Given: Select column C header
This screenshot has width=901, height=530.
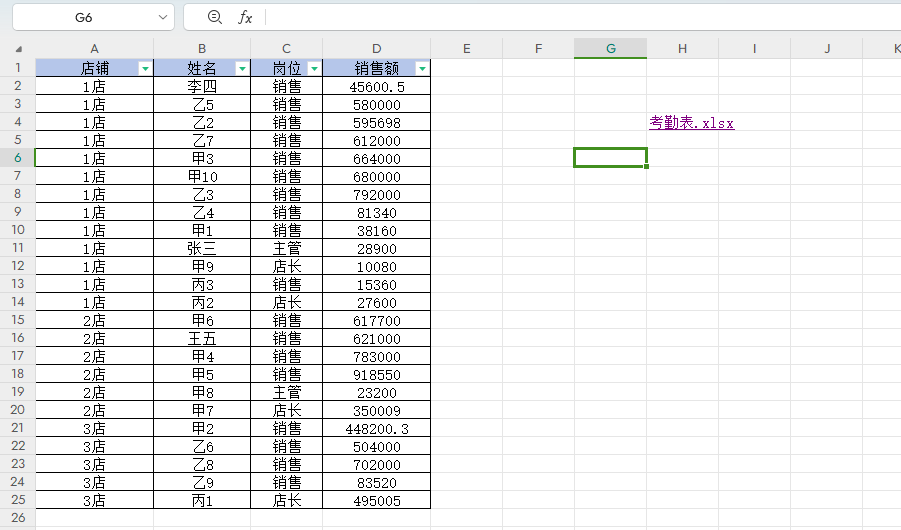Looking at the screenshot, I should click(x=286, y=49).
